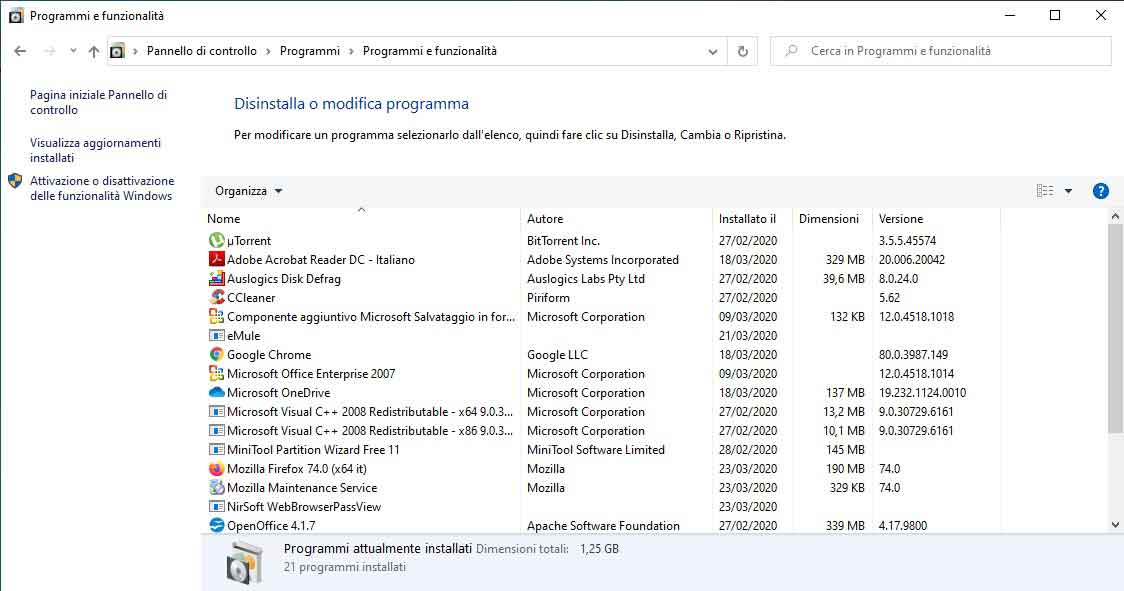The image size is (1124, 591).
Task: Click the Google LLC author cell
Action: click(x=557, y=354)
